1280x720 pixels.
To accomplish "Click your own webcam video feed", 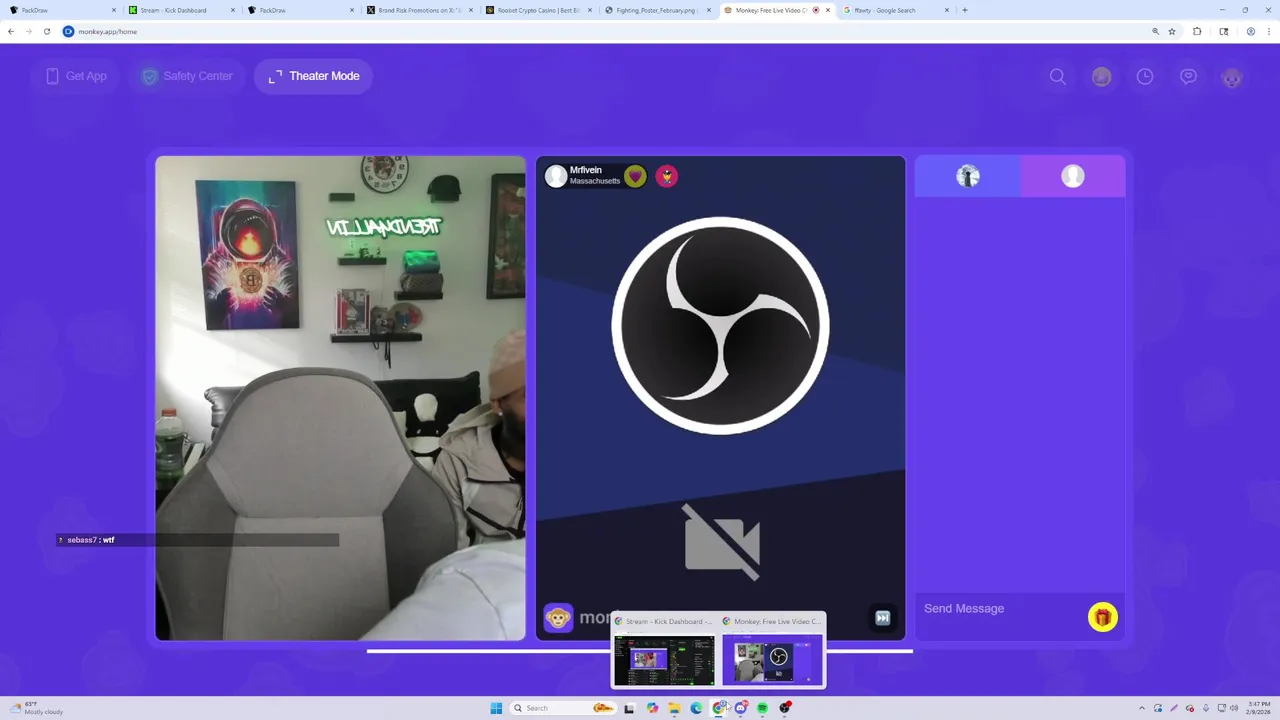I will pyautogui.click(x=340, y=398).
